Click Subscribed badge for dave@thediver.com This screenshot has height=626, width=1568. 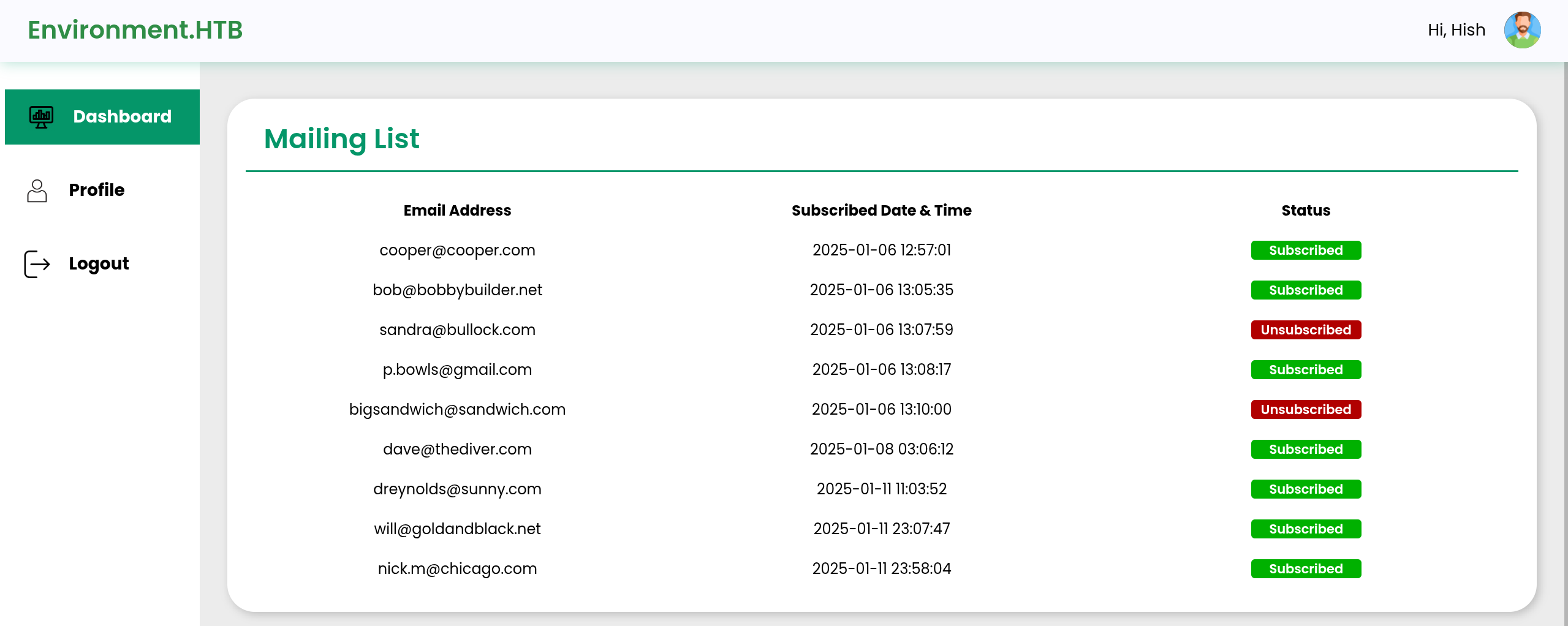pos(1305,450)
